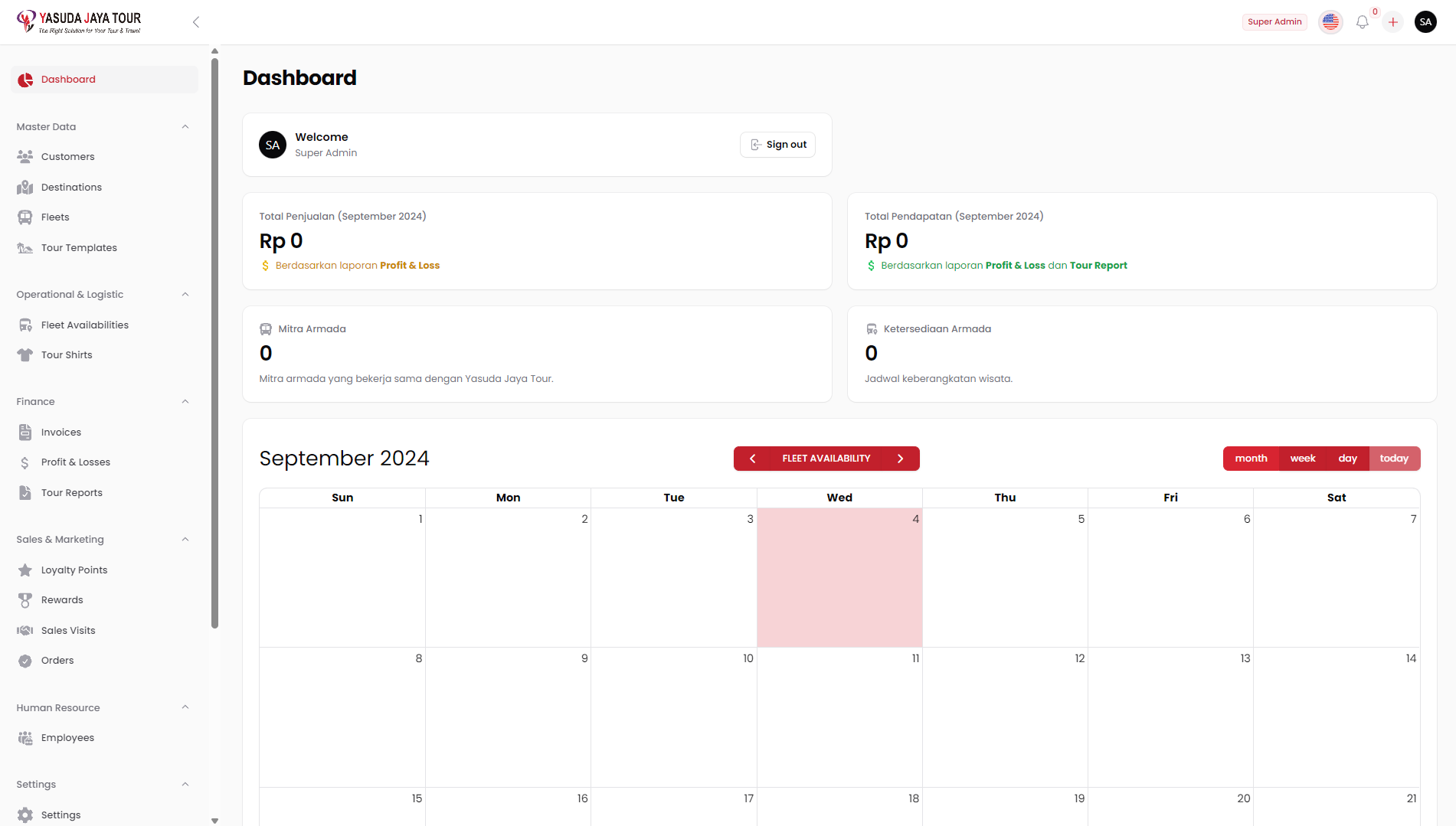Click the Sales Visits handshake icon
Image resolution: width=1456 pixels, height=826 pixels.
pos(25,631)
